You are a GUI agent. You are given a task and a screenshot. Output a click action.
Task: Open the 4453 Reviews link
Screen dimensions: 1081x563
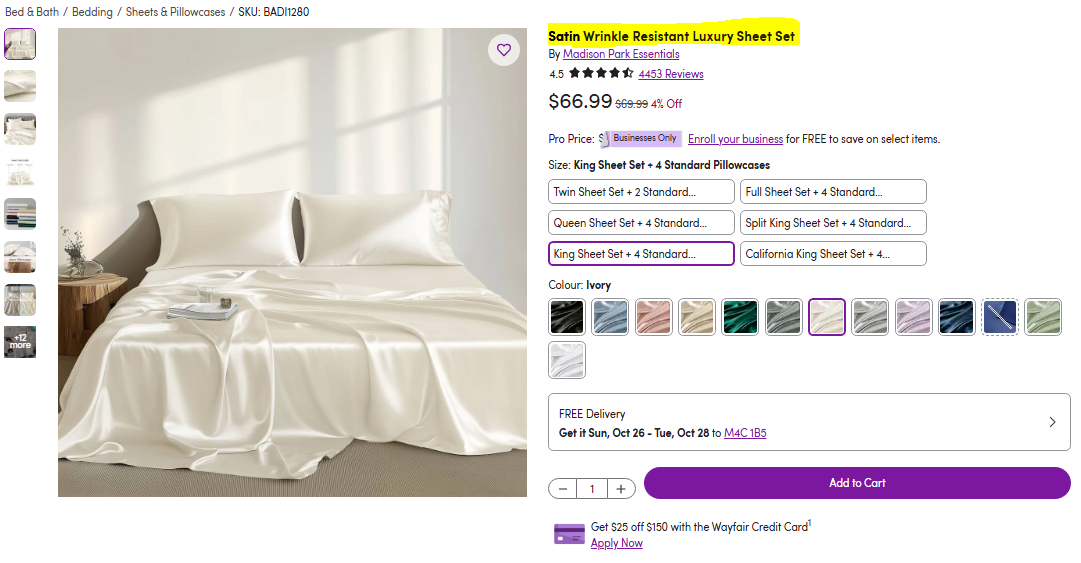[671, 74]
